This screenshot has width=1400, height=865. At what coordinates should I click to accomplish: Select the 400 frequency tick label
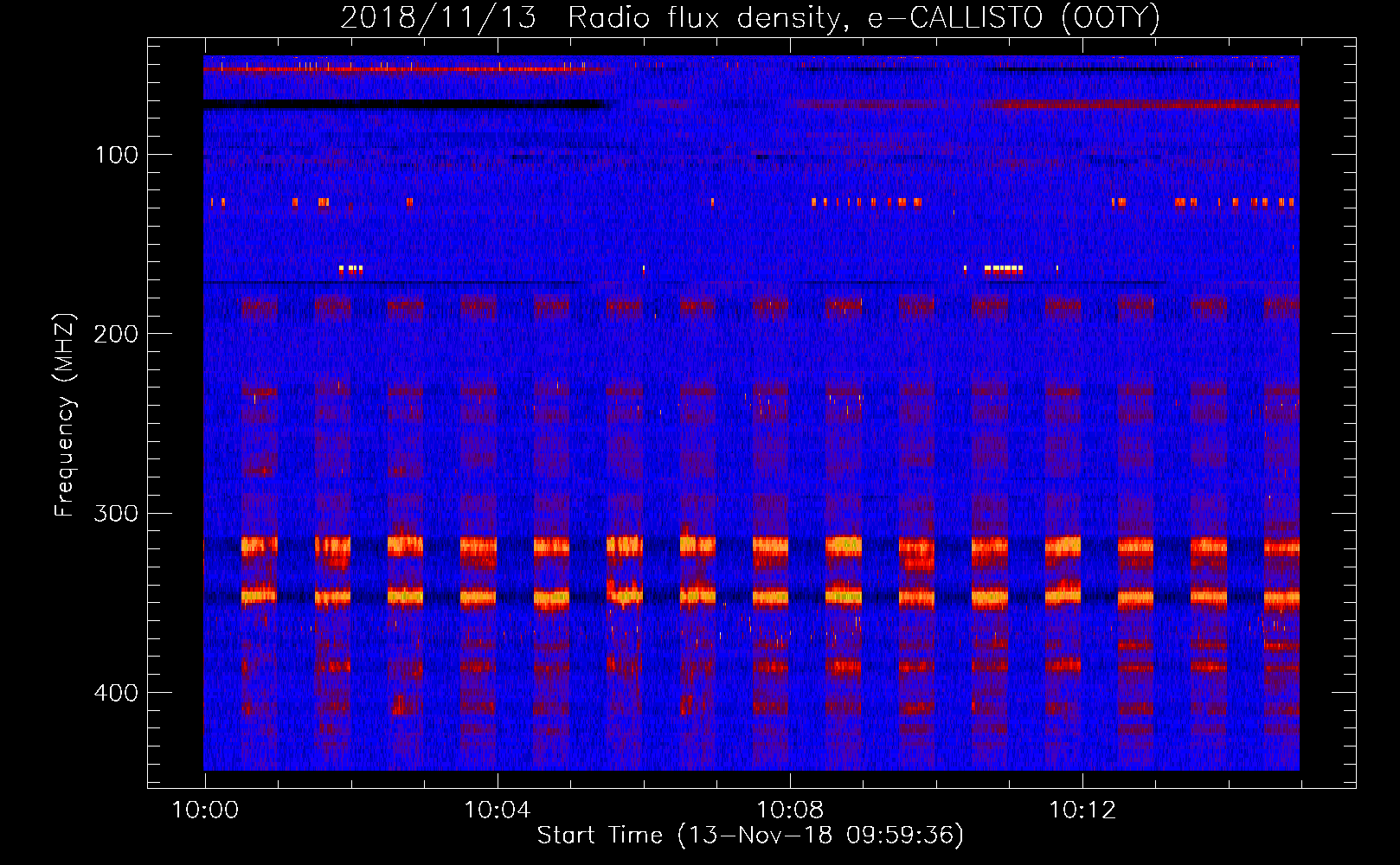point(116,693)
